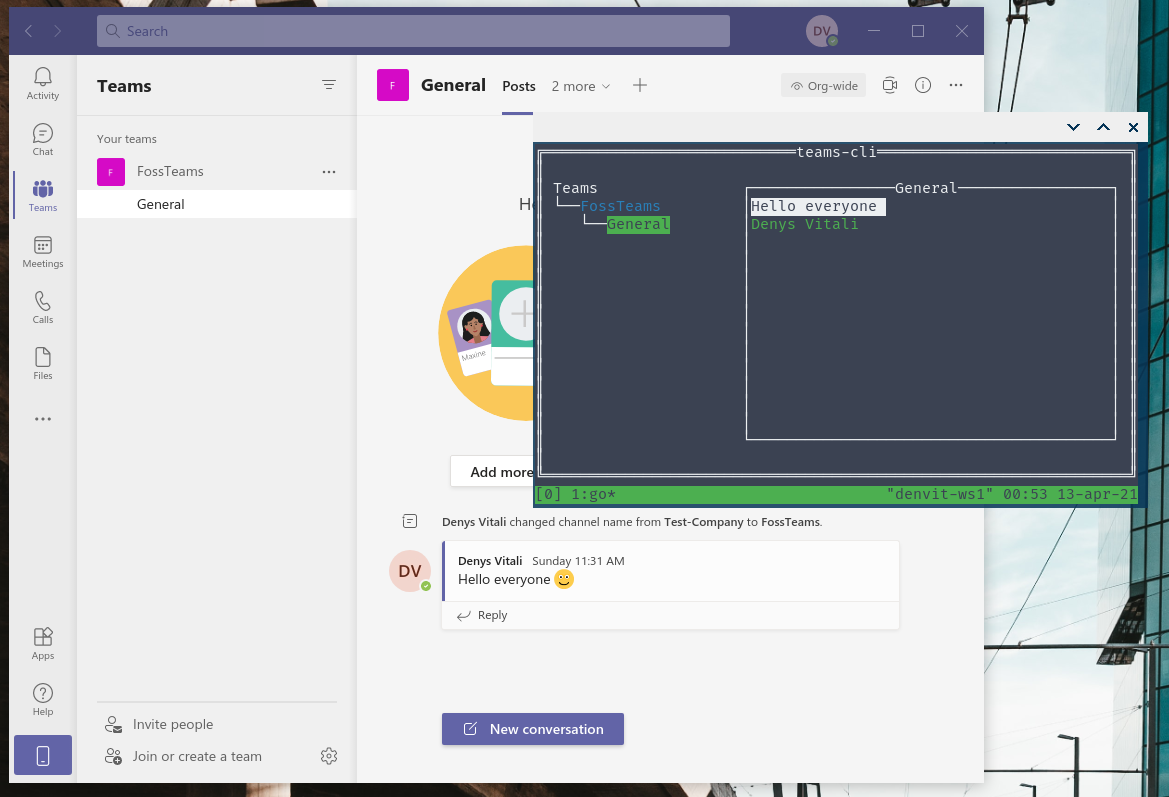Click the General channel title header
This screenshot has height=797, width=1169.
point(453,85)
